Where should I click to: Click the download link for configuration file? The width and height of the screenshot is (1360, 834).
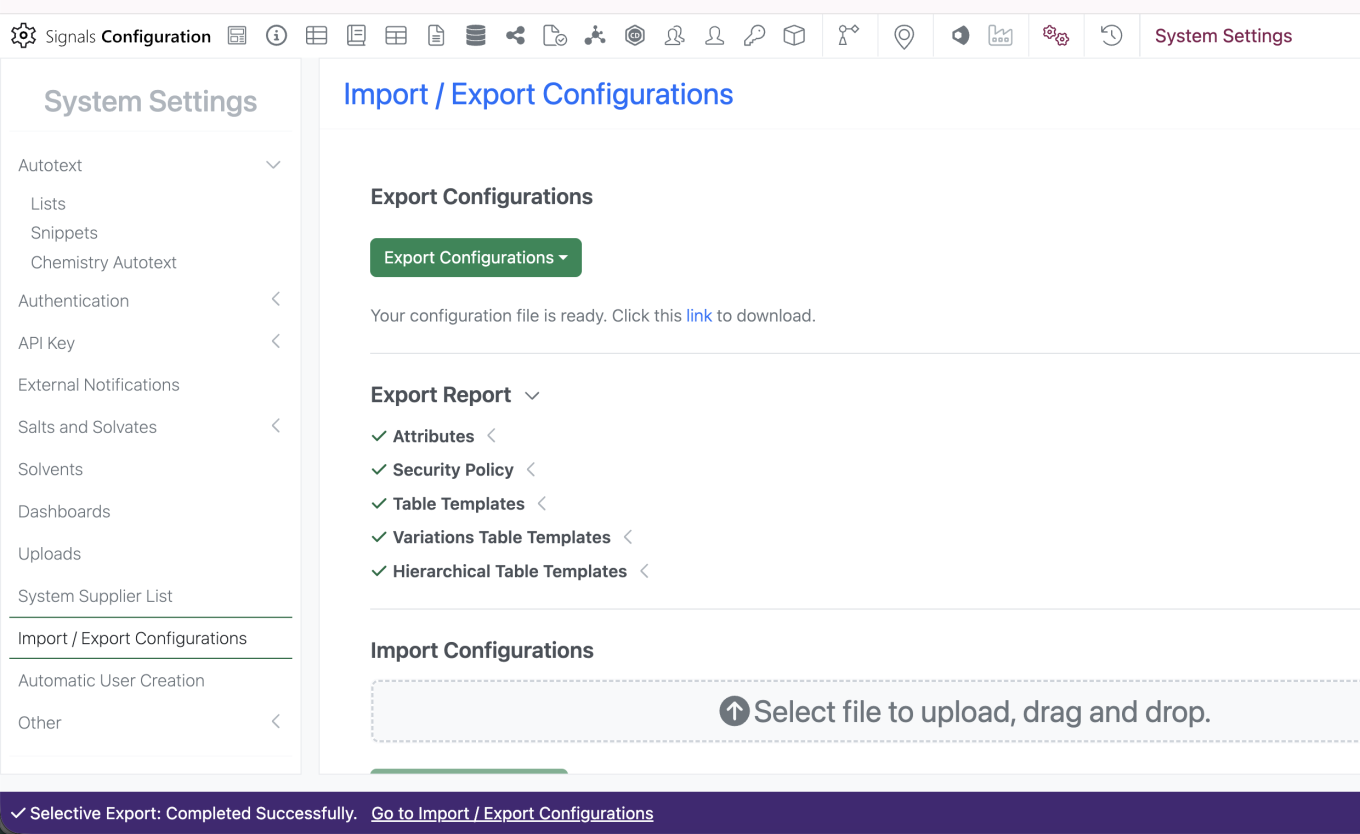[x=699, y=316]
